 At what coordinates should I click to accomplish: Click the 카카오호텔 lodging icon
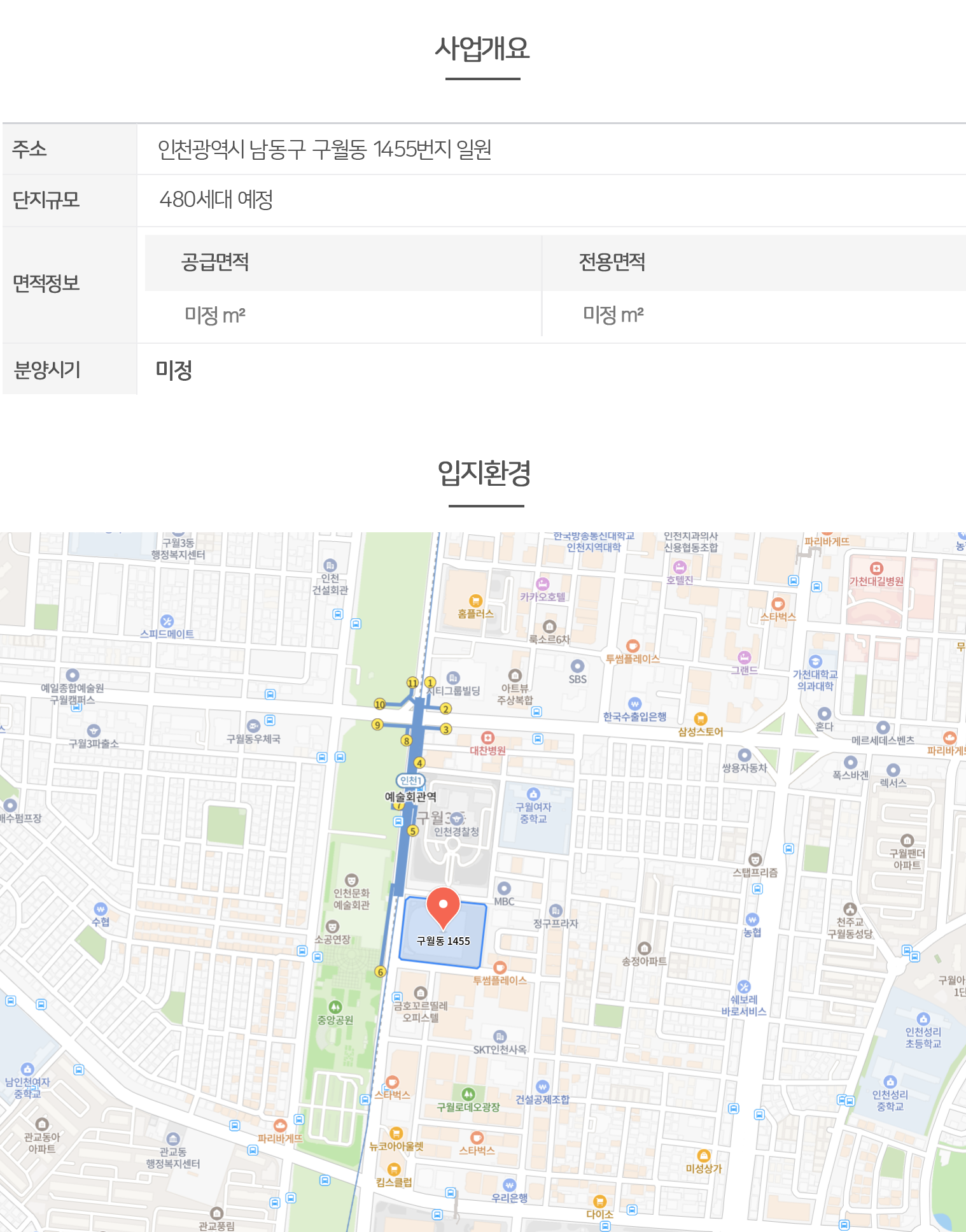[542, 584]
